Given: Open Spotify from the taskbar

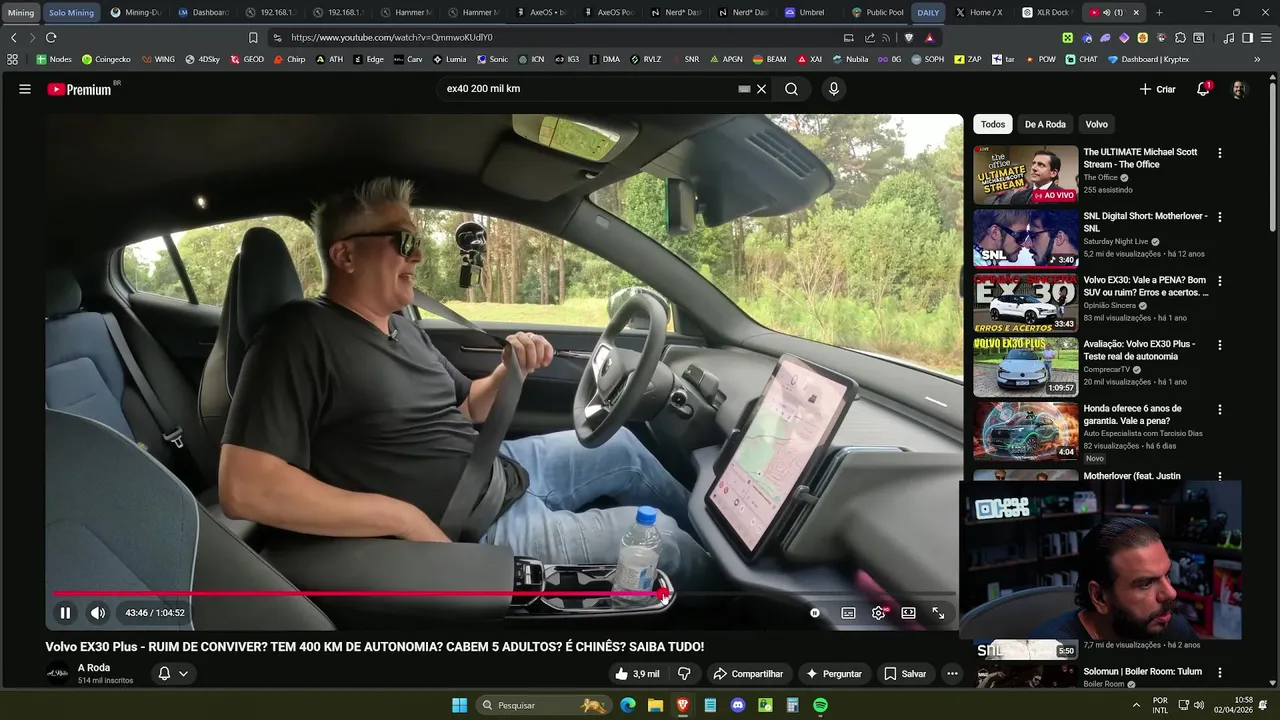Looking at the screenshot, I should click(820, 705).
